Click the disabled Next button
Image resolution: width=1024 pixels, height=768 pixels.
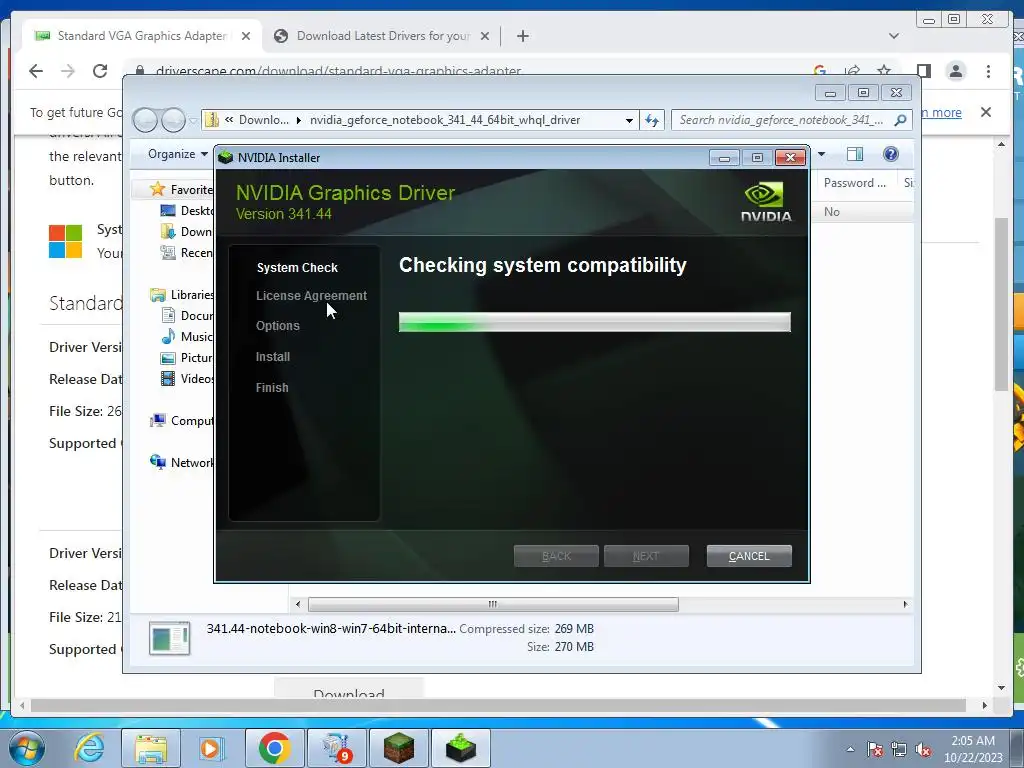pos(646,556)
